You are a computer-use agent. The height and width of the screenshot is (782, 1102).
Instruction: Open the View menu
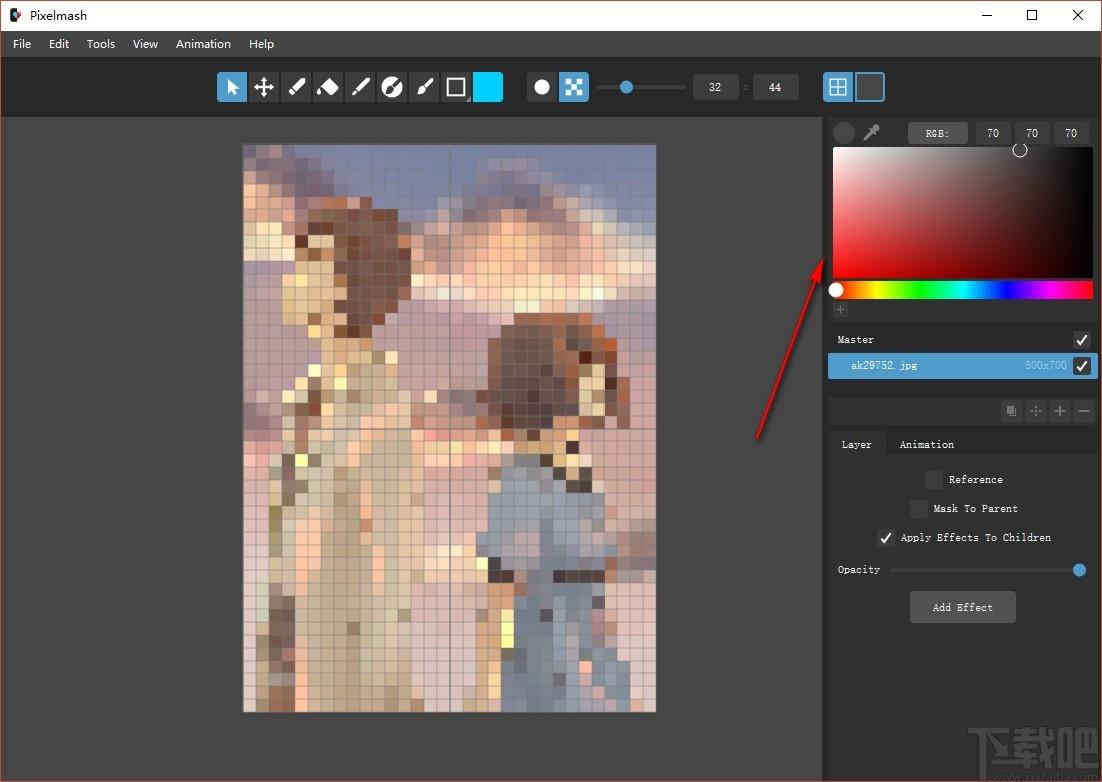(145, 44)
